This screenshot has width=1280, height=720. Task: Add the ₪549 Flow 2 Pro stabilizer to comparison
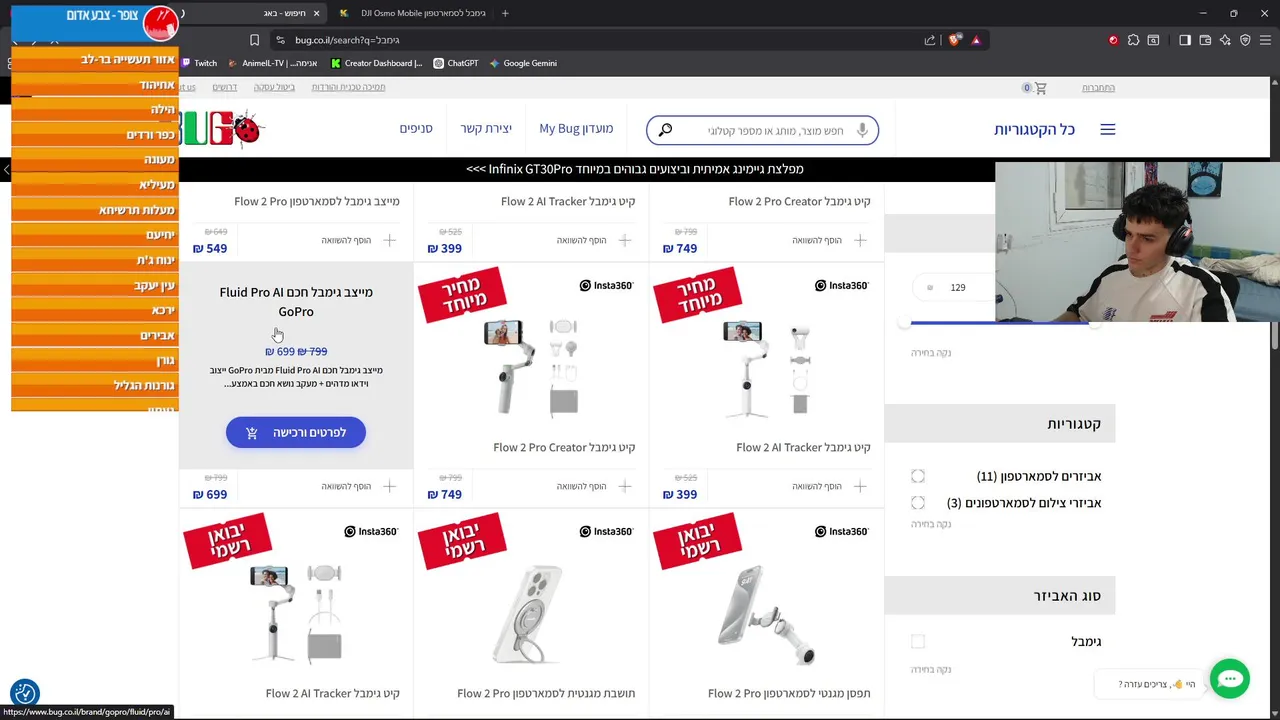click(358, 240)
